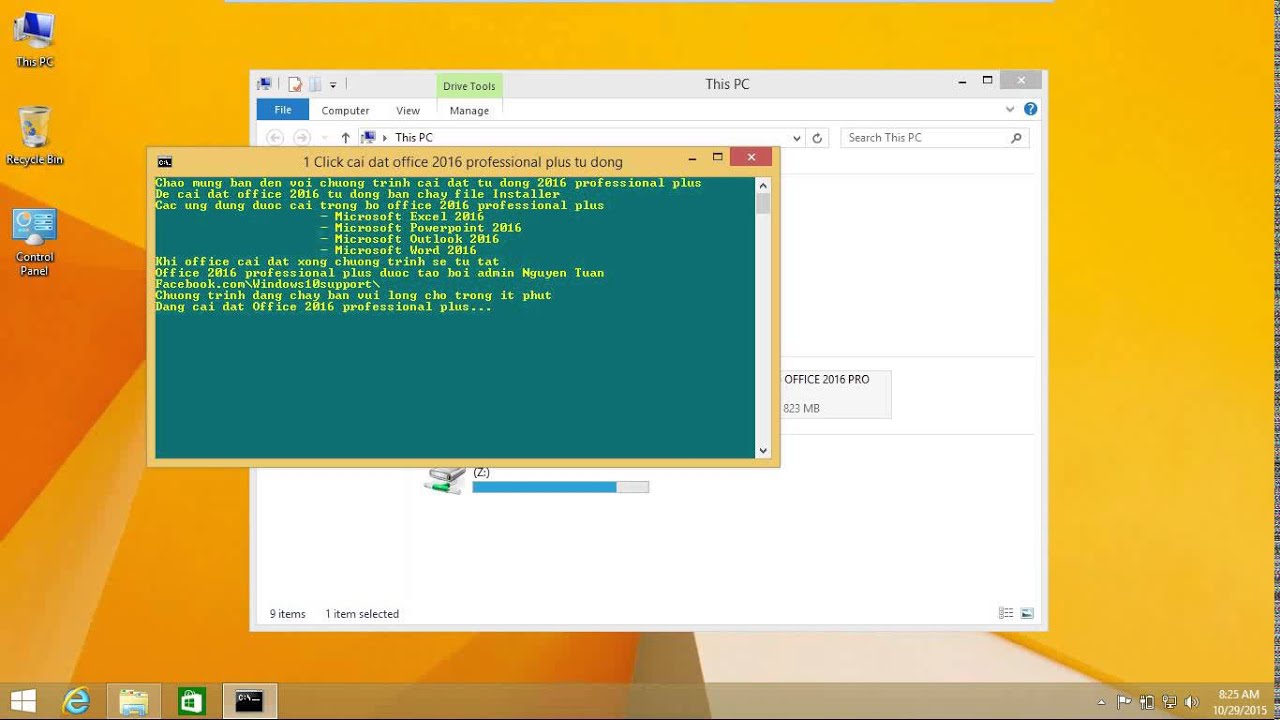Open This PC desktop icon

[34, 38]
